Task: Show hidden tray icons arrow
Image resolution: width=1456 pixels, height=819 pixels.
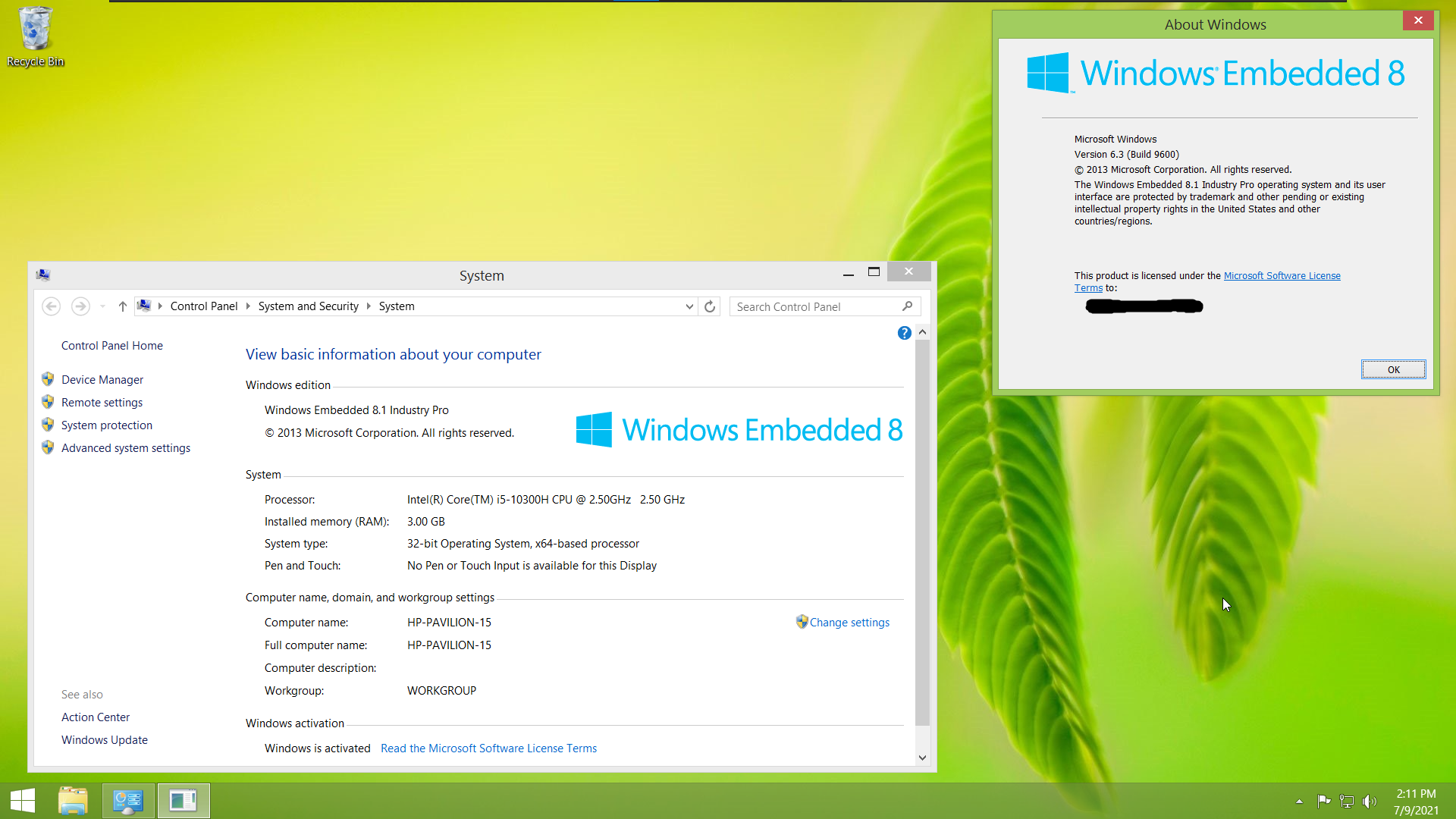Action: click(1299, 802)
